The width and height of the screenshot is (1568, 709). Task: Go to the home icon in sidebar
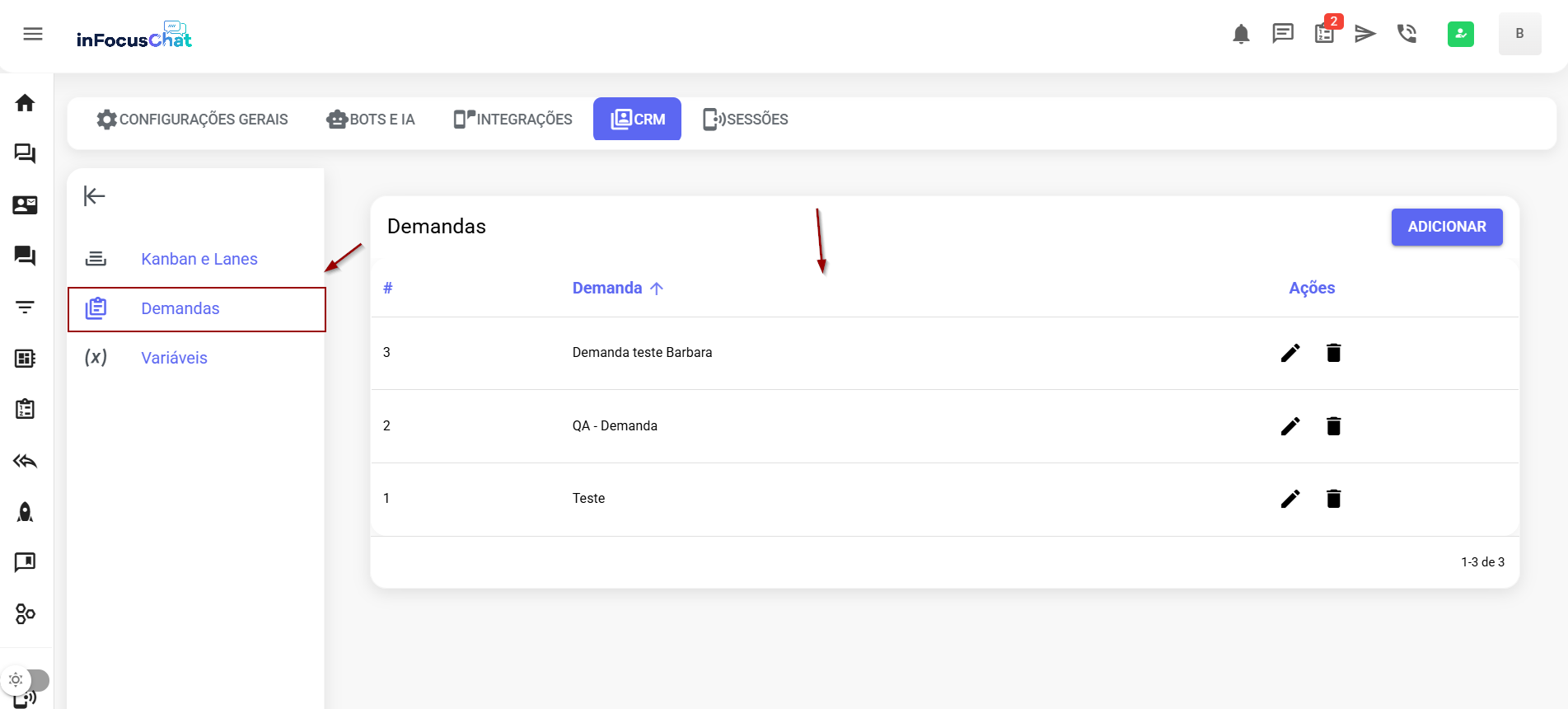pyautogui.click(x=25, y=103)
